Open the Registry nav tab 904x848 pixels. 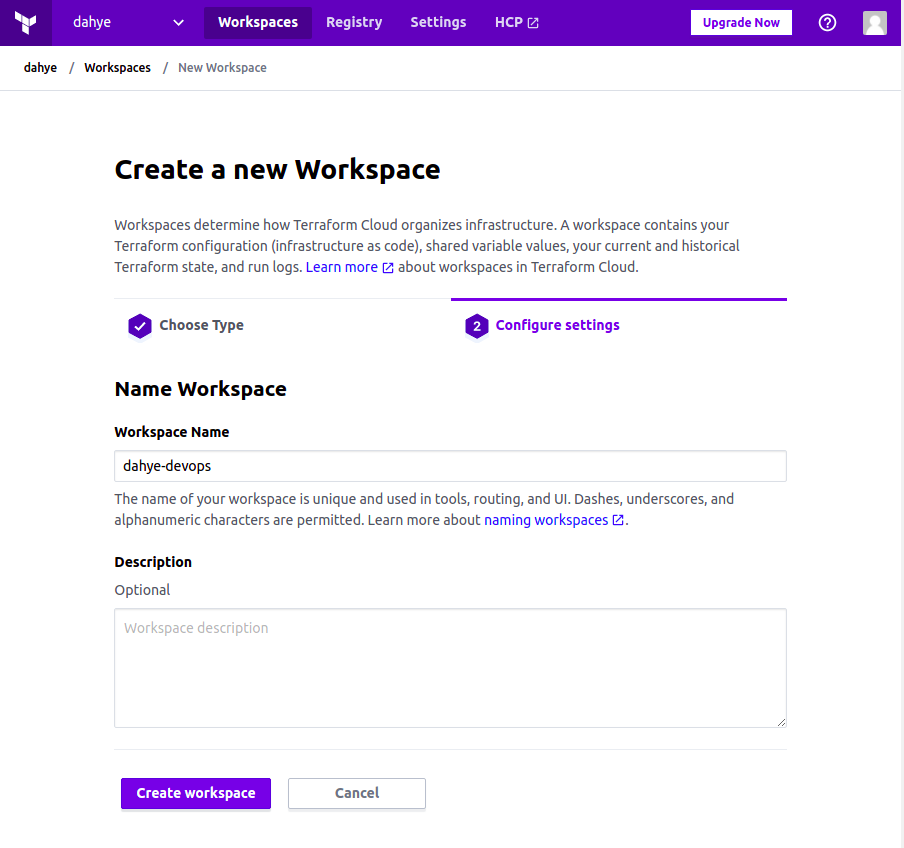354,22
